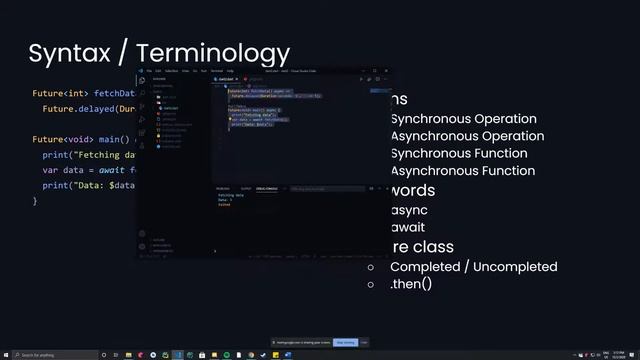Open the Terminal menu in VS Code
Viewport: 640px width, 360px height.
click(x=217, y=71)
